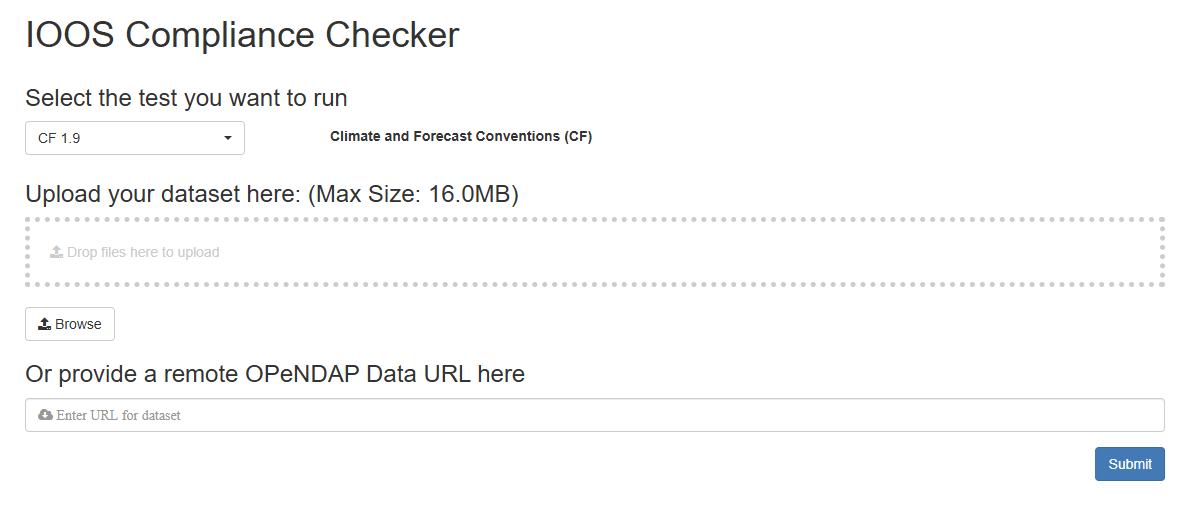Open the CF 1.9 test selection dropdown
The width and height of the screenshot is (1185, 507).
[x=134, y=138]
